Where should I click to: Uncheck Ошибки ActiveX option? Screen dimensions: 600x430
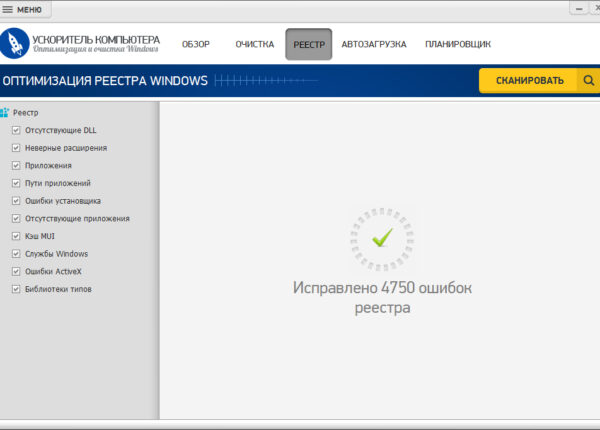pyautogui.click(x=16, y=271)
